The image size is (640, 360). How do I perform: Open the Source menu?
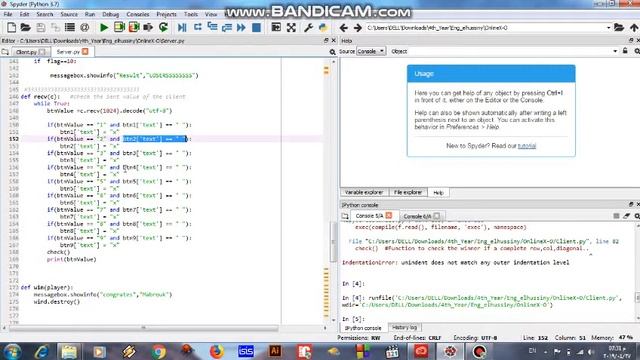click(69, 14)
